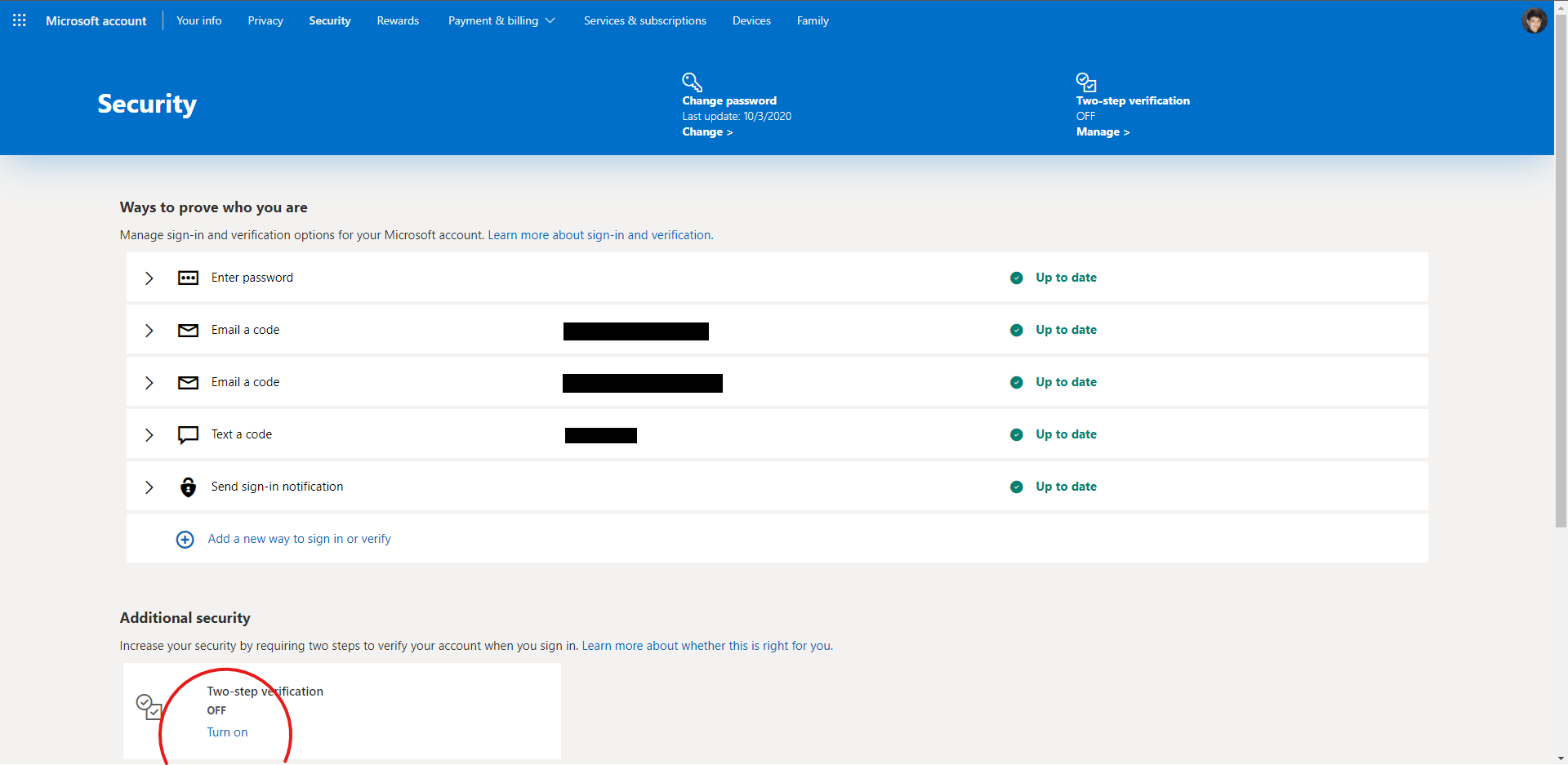This screenshot has height=765, width=1568.
Task: Click the Ways to prove who you are heading
Action: pyautogui.click(x=214, y=207)
